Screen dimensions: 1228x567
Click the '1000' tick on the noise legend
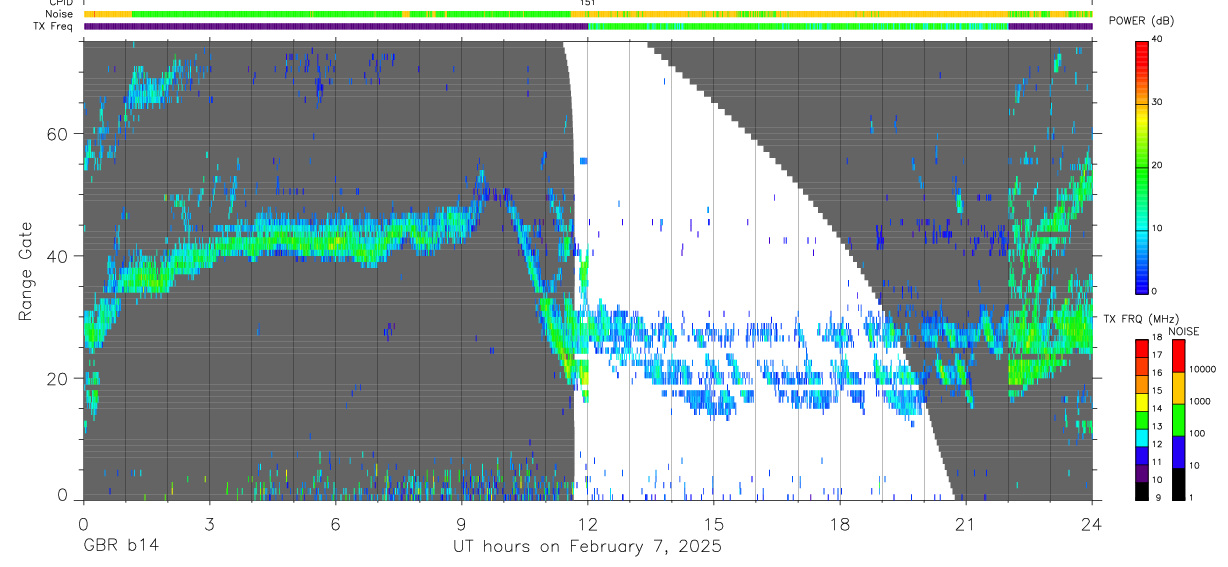coord(1199,401)
